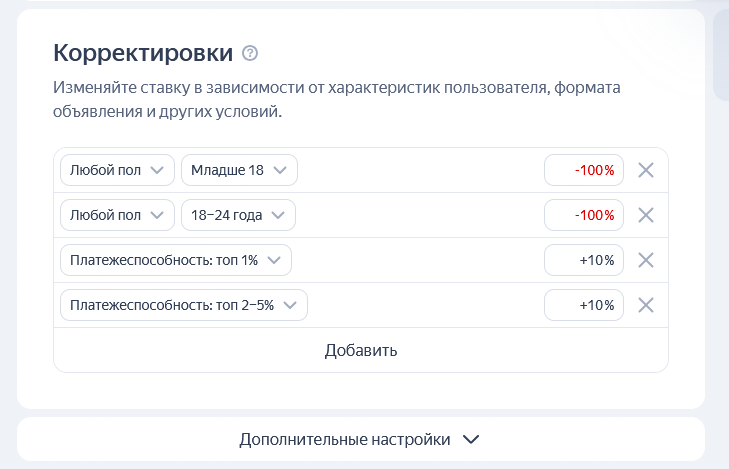Click the help icon beside Корректировки heading
729x469 pixels.
click(x=250, y=53)
